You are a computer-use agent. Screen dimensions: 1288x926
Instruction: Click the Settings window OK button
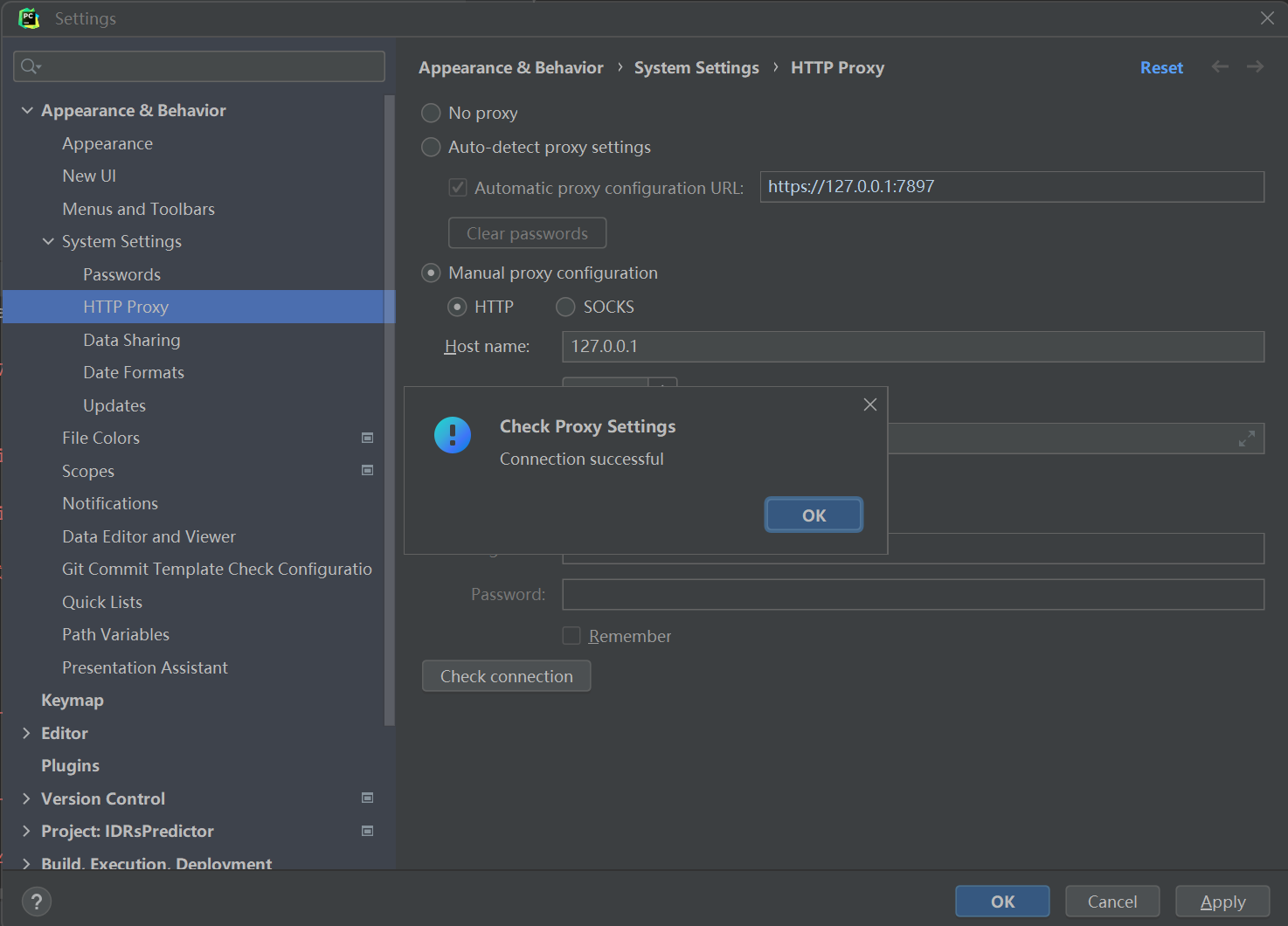click(x=1002, y=902)
